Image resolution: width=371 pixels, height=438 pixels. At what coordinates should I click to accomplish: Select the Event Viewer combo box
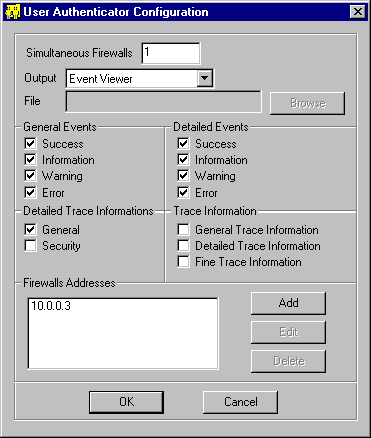139,79
